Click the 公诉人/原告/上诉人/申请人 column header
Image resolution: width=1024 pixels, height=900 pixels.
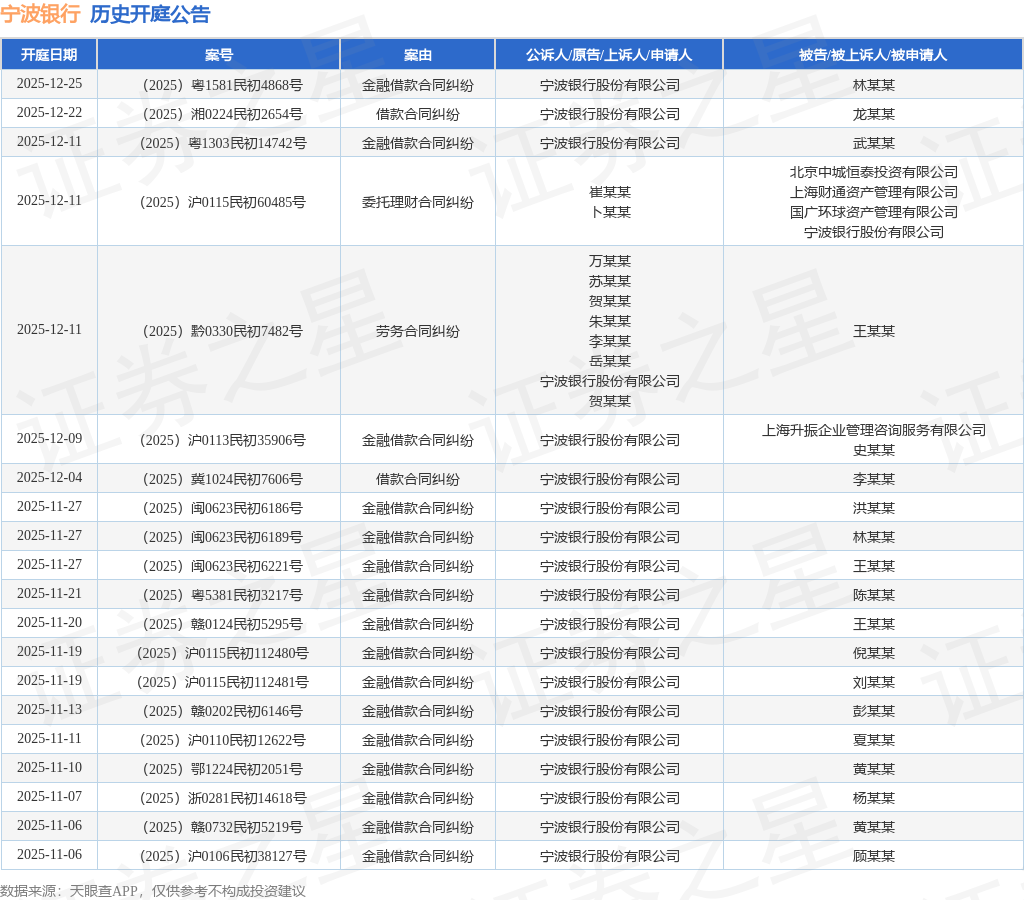pos(609,55)
